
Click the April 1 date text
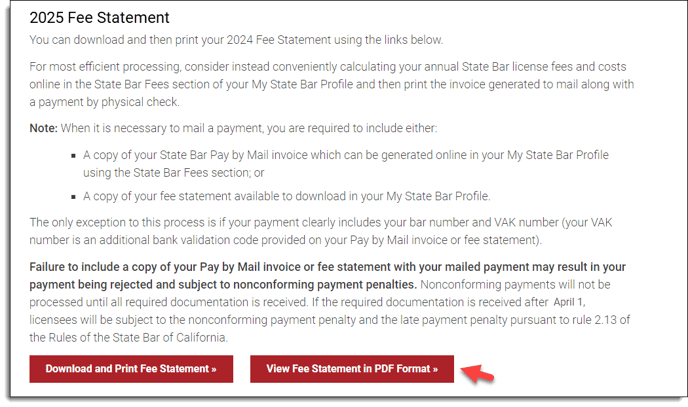click(569, 302)
